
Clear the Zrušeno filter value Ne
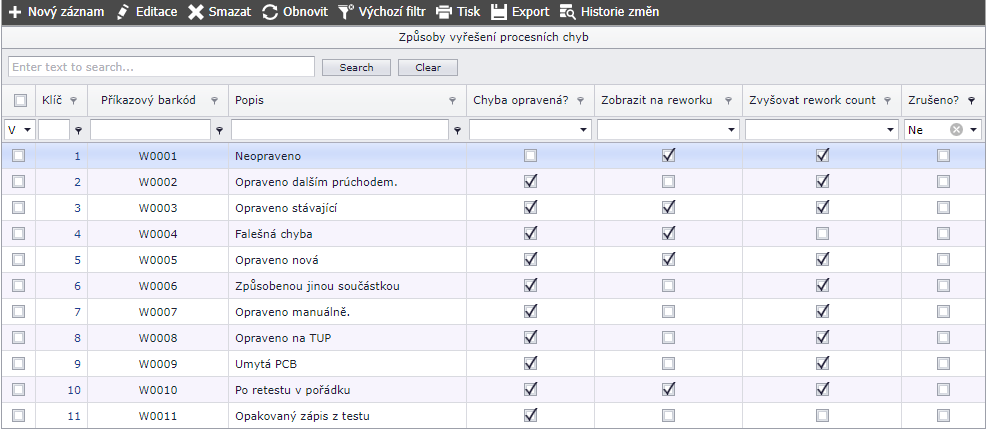[x=956, y=130]
